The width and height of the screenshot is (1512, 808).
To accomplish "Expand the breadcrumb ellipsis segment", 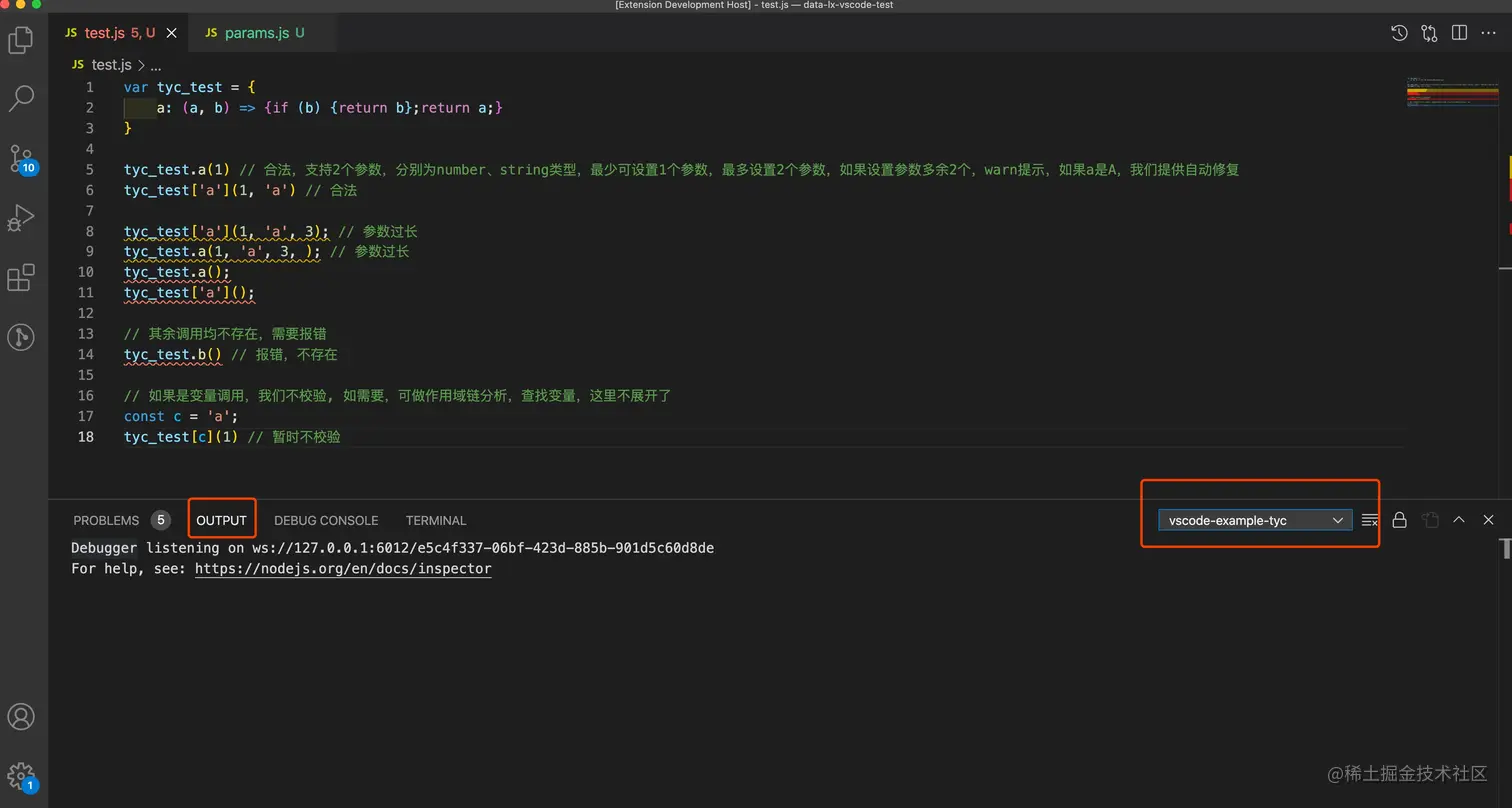I will (x=155, y=65).
